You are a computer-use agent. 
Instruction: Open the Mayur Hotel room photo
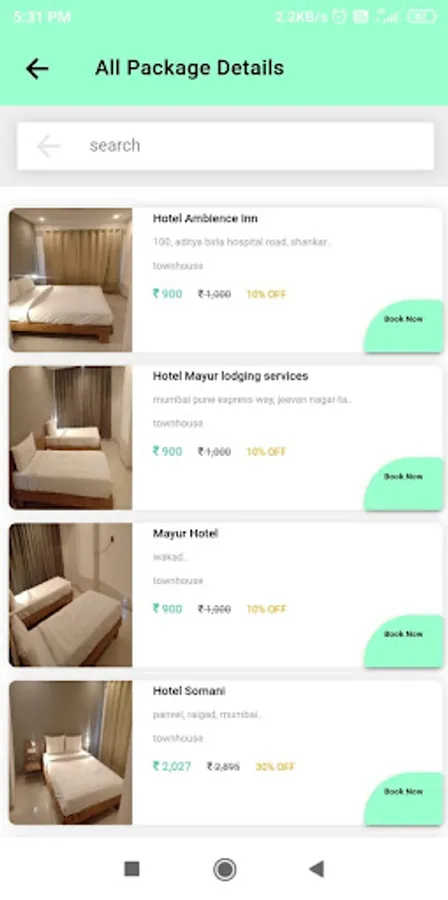click(x=71, y=595)
